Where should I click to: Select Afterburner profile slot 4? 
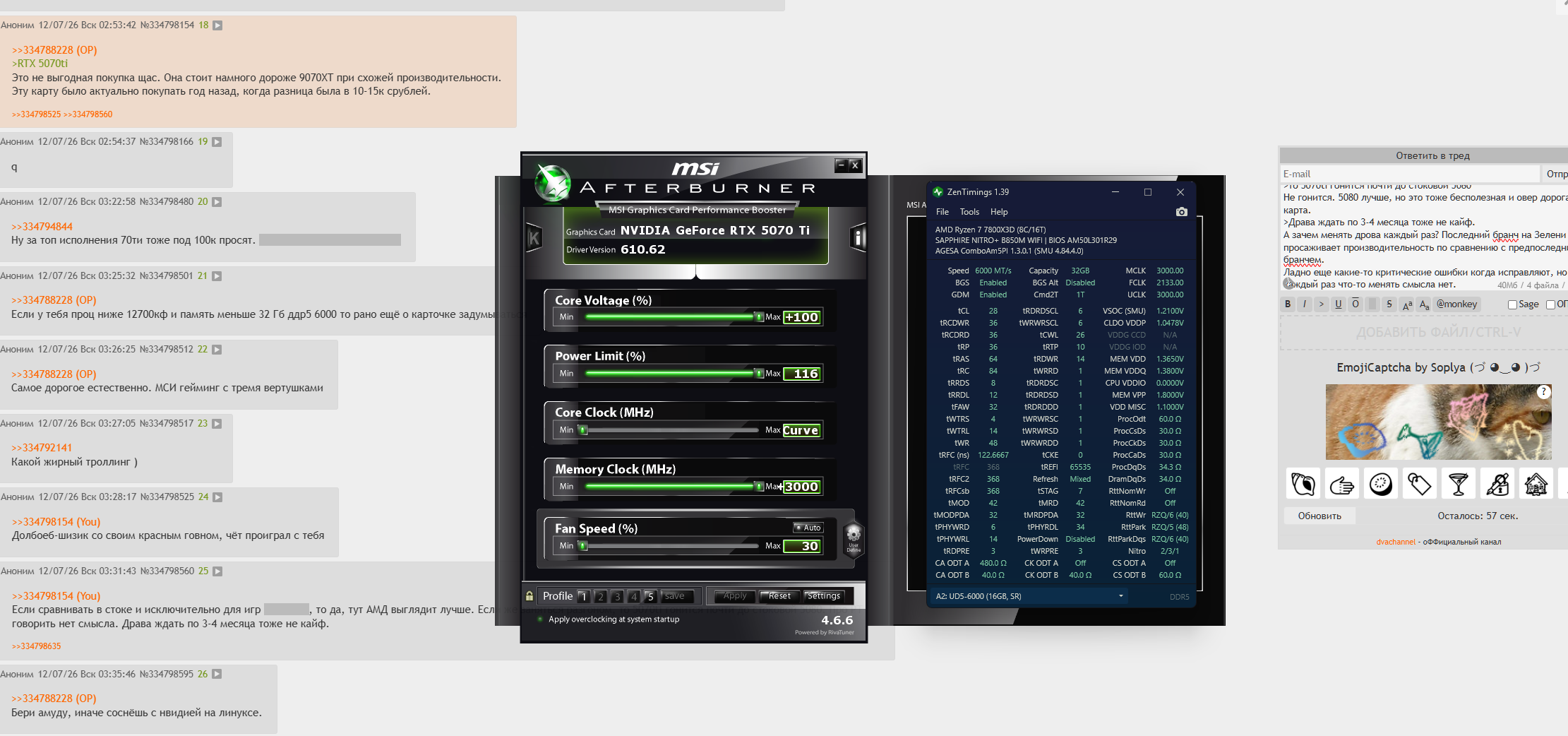click(633, 597)
